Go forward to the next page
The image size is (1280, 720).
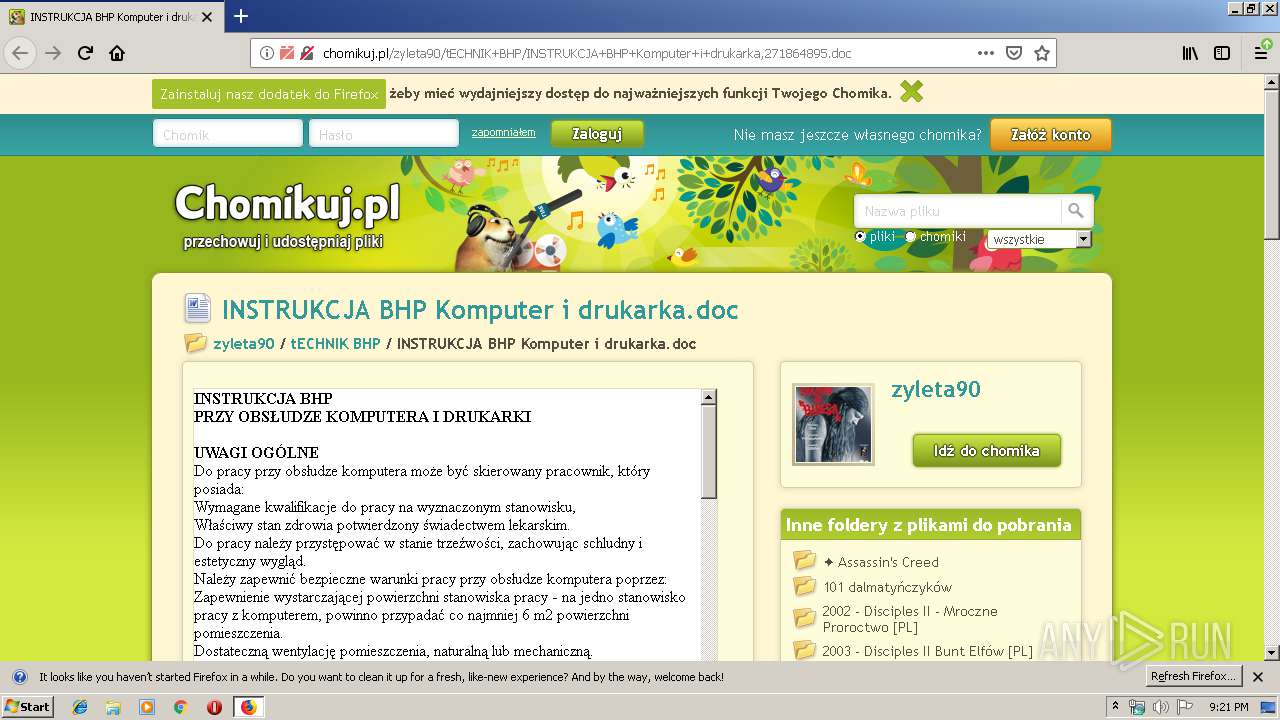tap(53, 53)
